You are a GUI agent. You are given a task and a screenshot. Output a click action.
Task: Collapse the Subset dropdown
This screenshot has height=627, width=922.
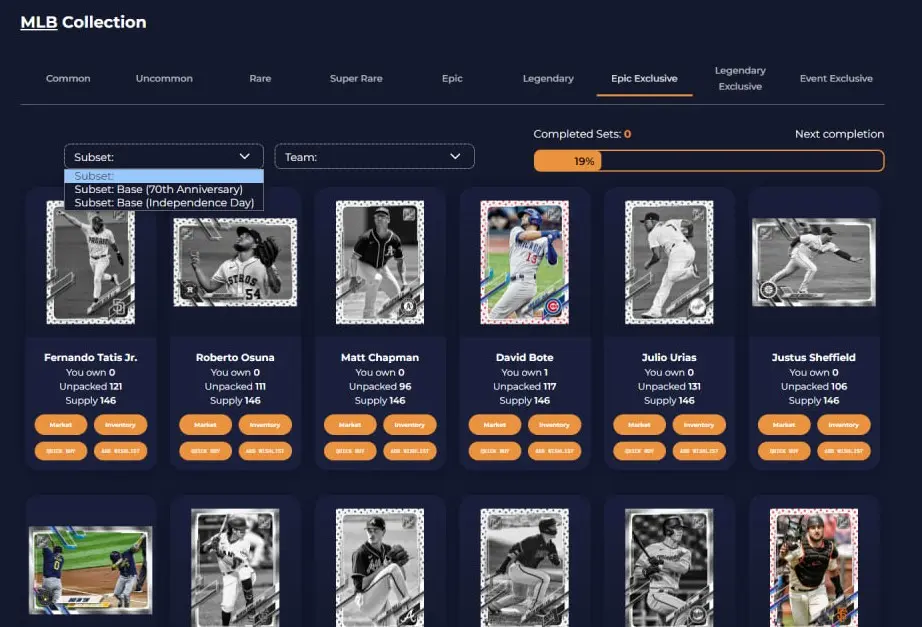[163, 156]
